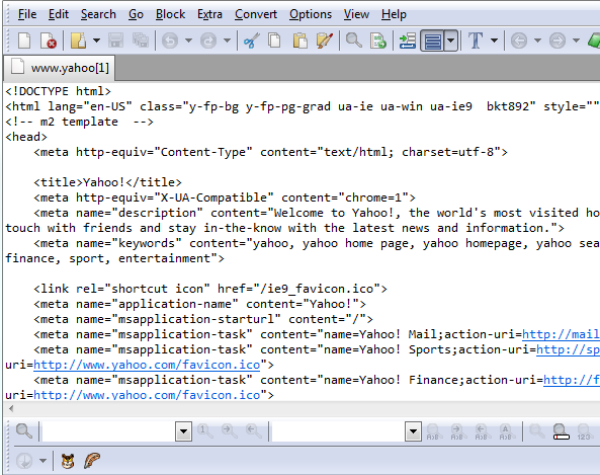Open the File menu
The image size is (600, 475).
27,14
